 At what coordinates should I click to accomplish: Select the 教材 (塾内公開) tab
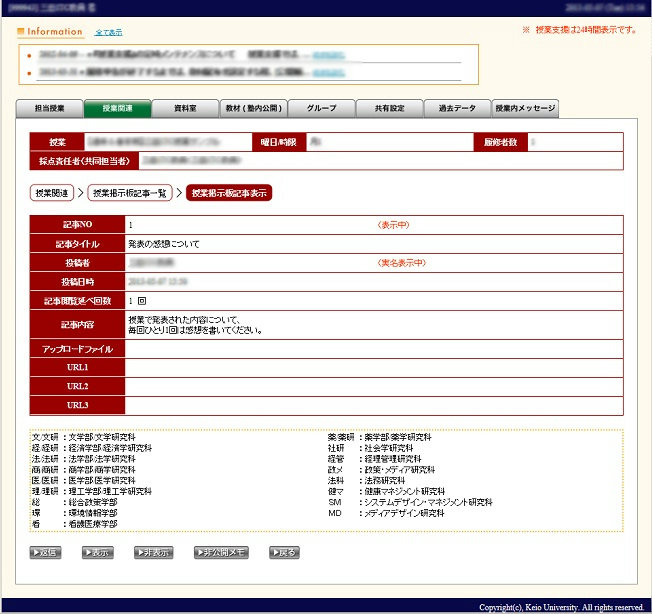point(253,109)
